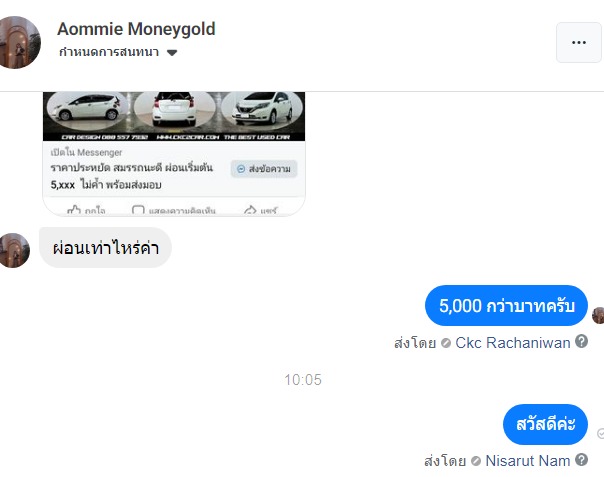Click the Aommie Moneygold profile picture in header
The width and height of the screenshot is (604, 477).
pos(19,42)
